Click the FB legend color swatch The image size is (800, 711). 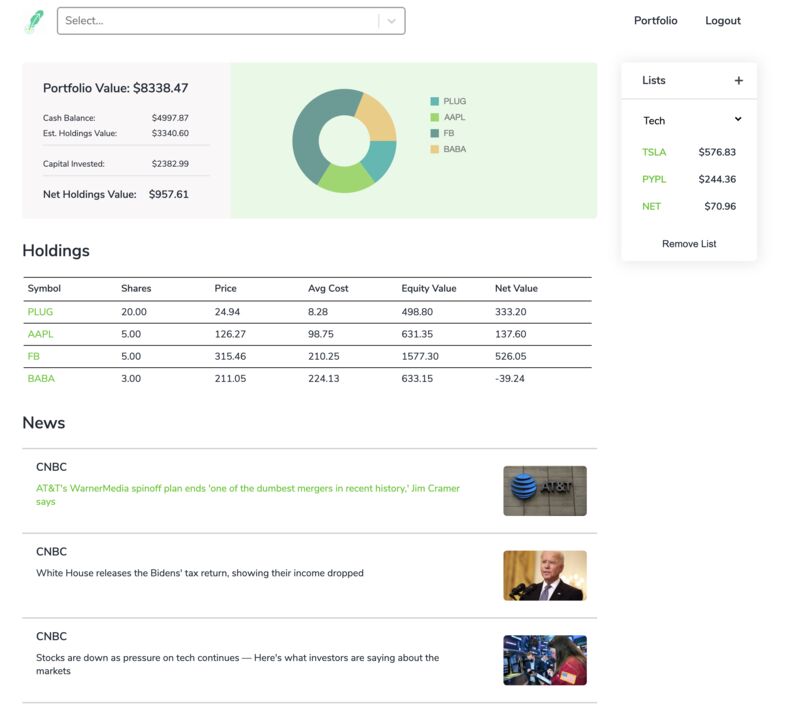434,133
